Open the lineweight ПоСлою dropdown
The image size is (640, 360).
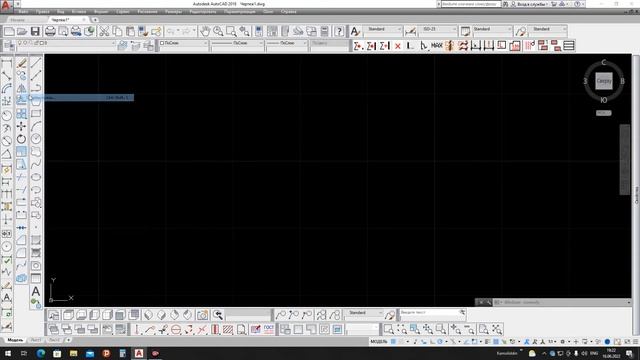[x=287, y=43]
